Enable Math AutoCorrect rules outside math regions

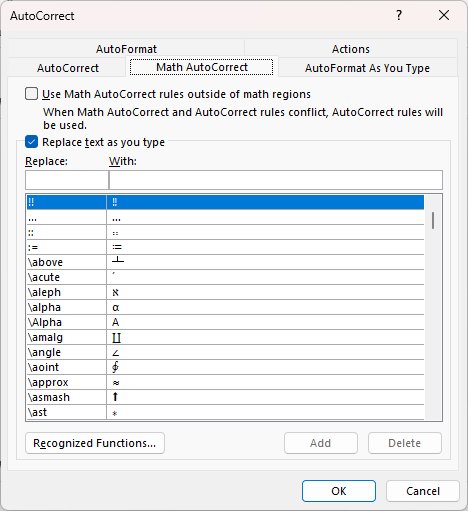[x=31, y=94]
